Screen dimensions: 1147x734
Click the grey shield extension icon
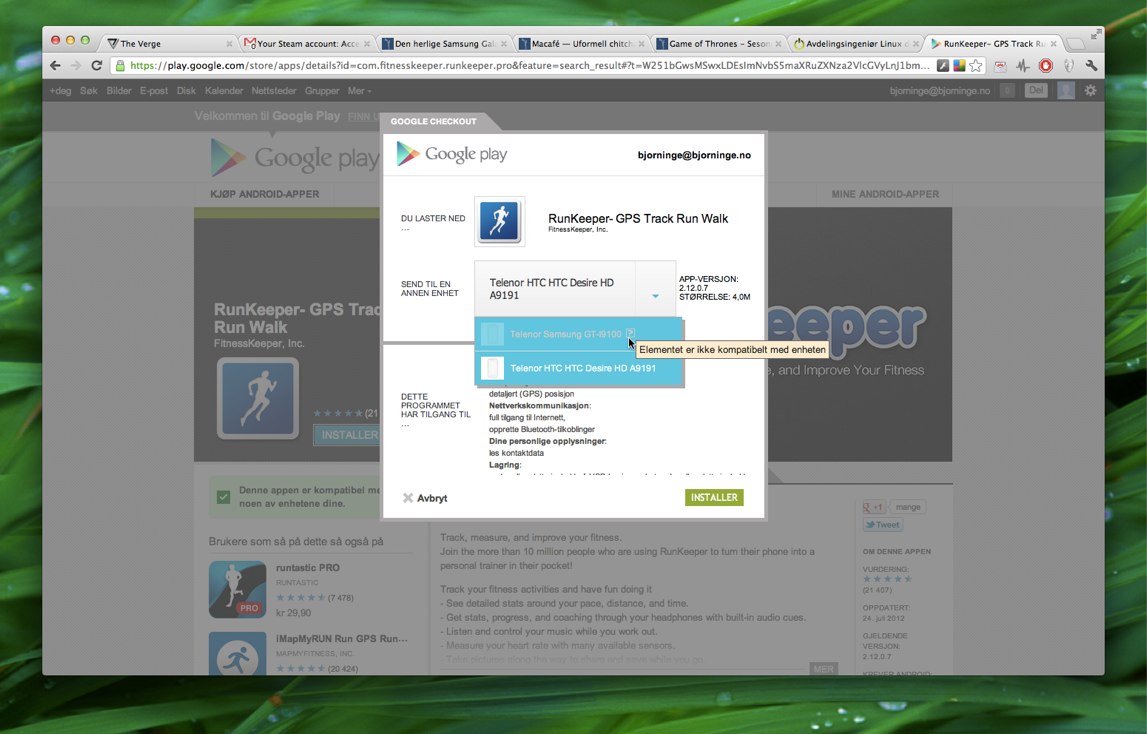(x=1068, y=66)
